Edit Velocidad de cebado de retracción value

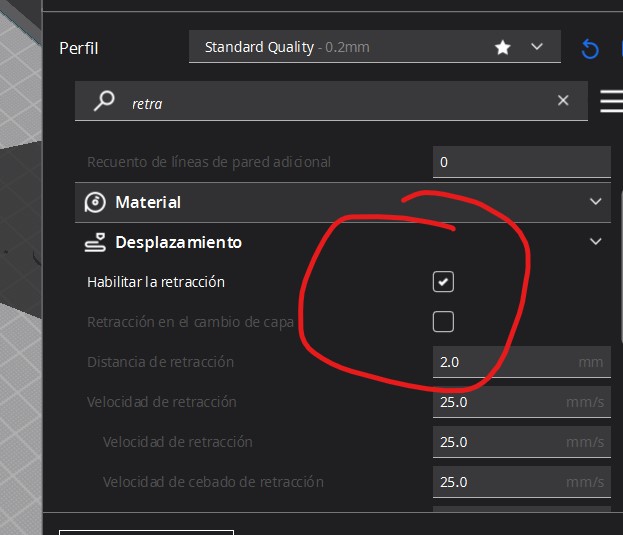[x=522, y=482]
